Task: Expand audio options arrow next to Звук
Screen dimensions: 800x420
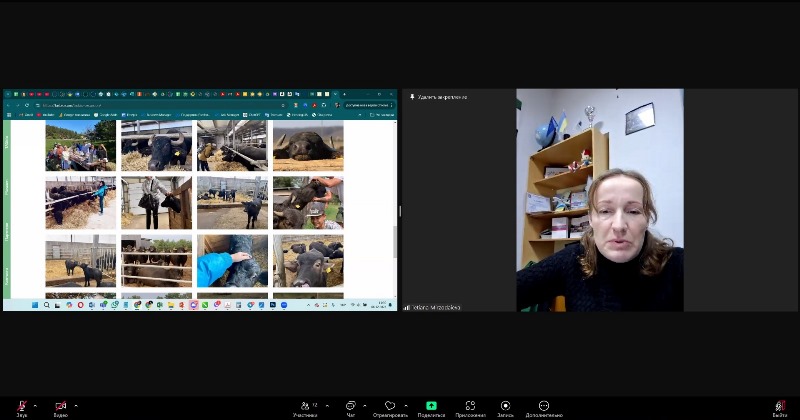Action: coord(35,406)
